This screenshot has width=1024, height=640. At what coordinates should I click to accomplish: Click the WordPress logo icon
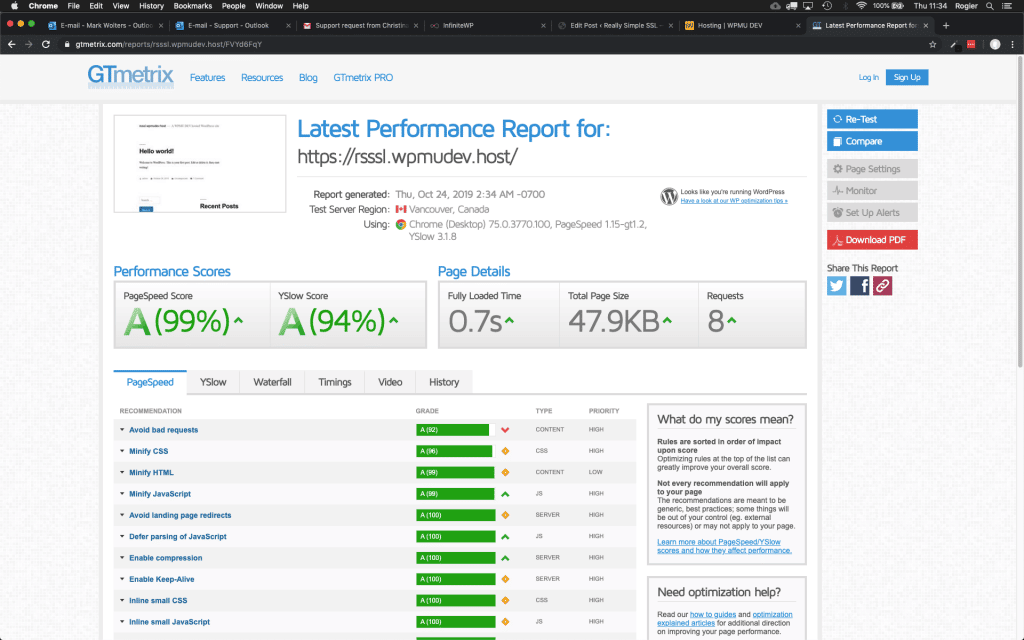pyautogui.click(x=669, y=196)
